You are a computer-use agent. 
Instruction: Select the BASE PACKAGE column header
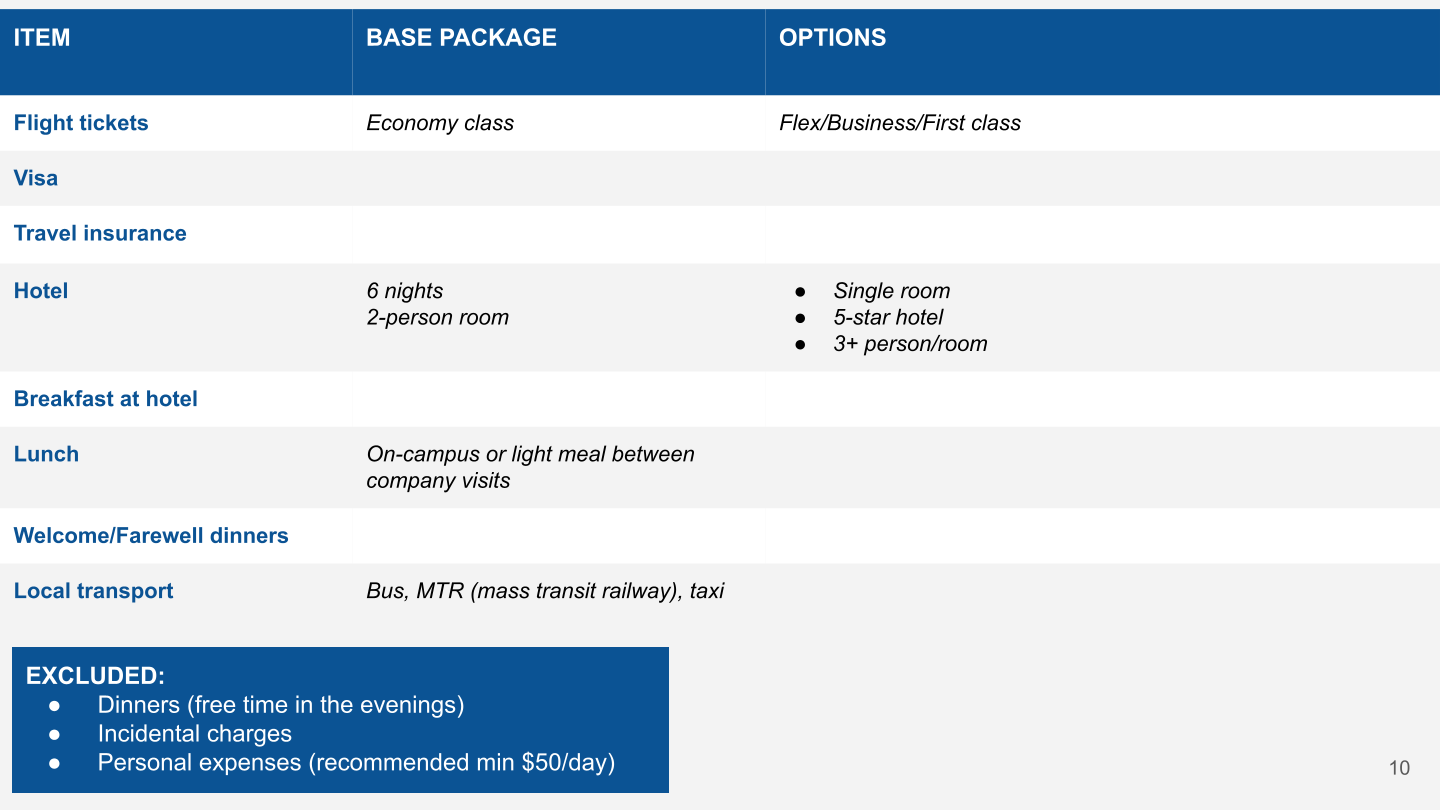click(x=461, y=38)
